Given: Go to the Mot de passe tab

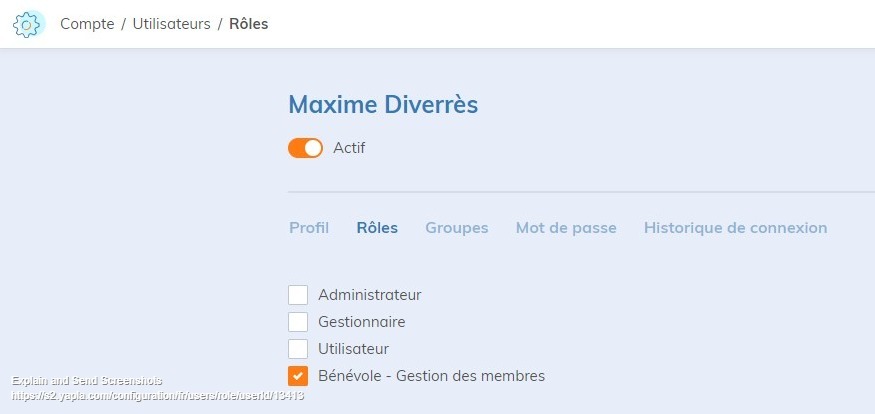Looking at the screenshot, I should click(566, 228).
